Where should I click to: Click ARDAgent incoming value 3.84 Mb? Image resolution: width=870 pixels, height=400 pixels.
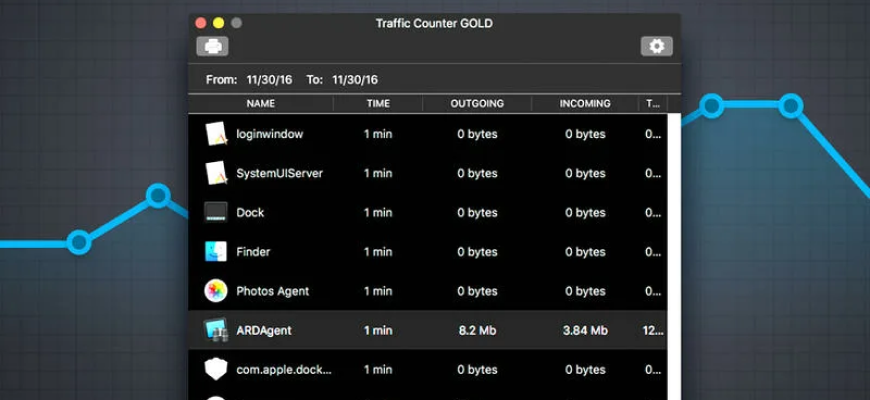click(x=585, y=331)
